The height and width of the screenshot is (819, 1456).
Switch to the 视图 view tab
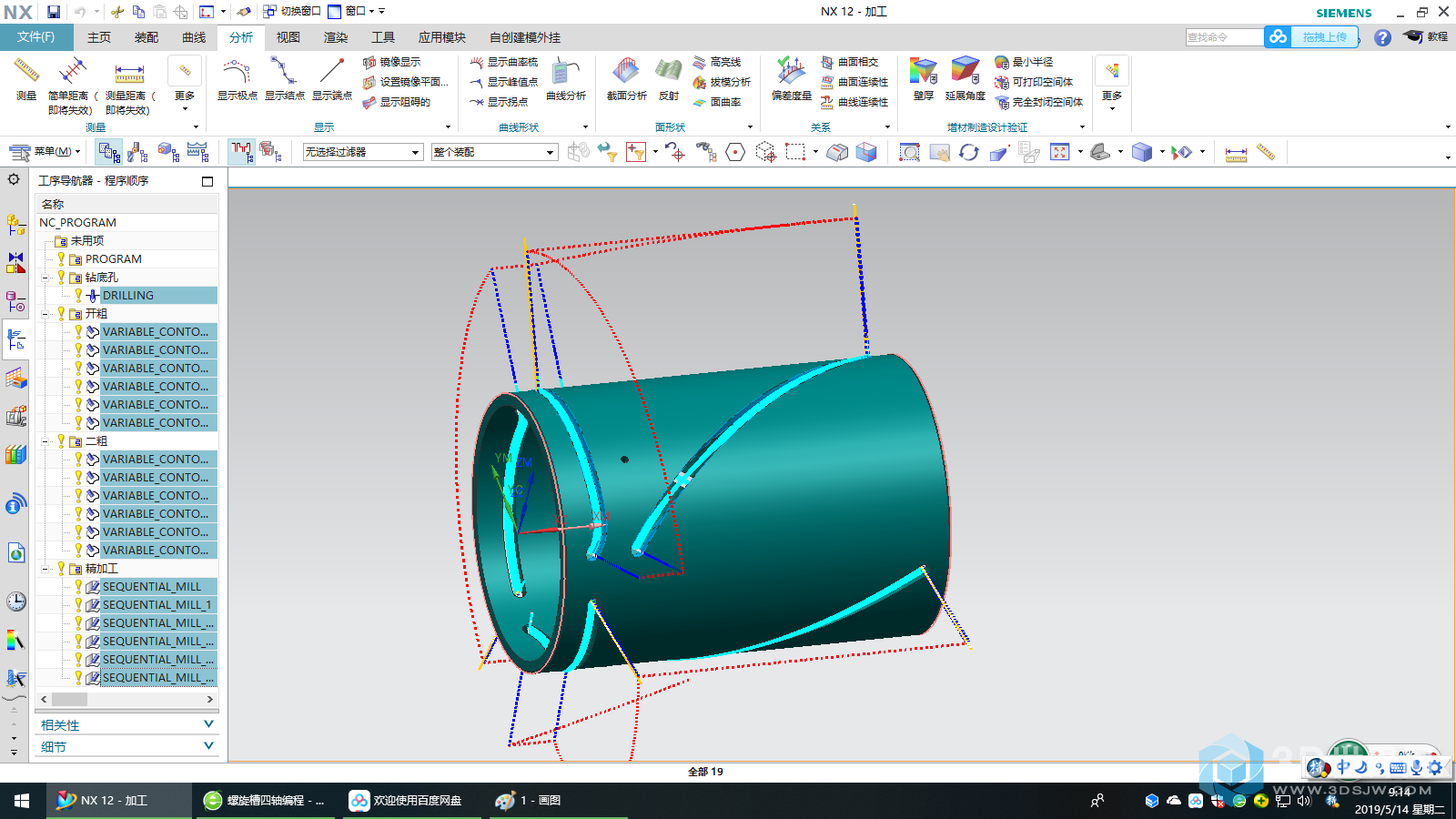coord(288,37)
